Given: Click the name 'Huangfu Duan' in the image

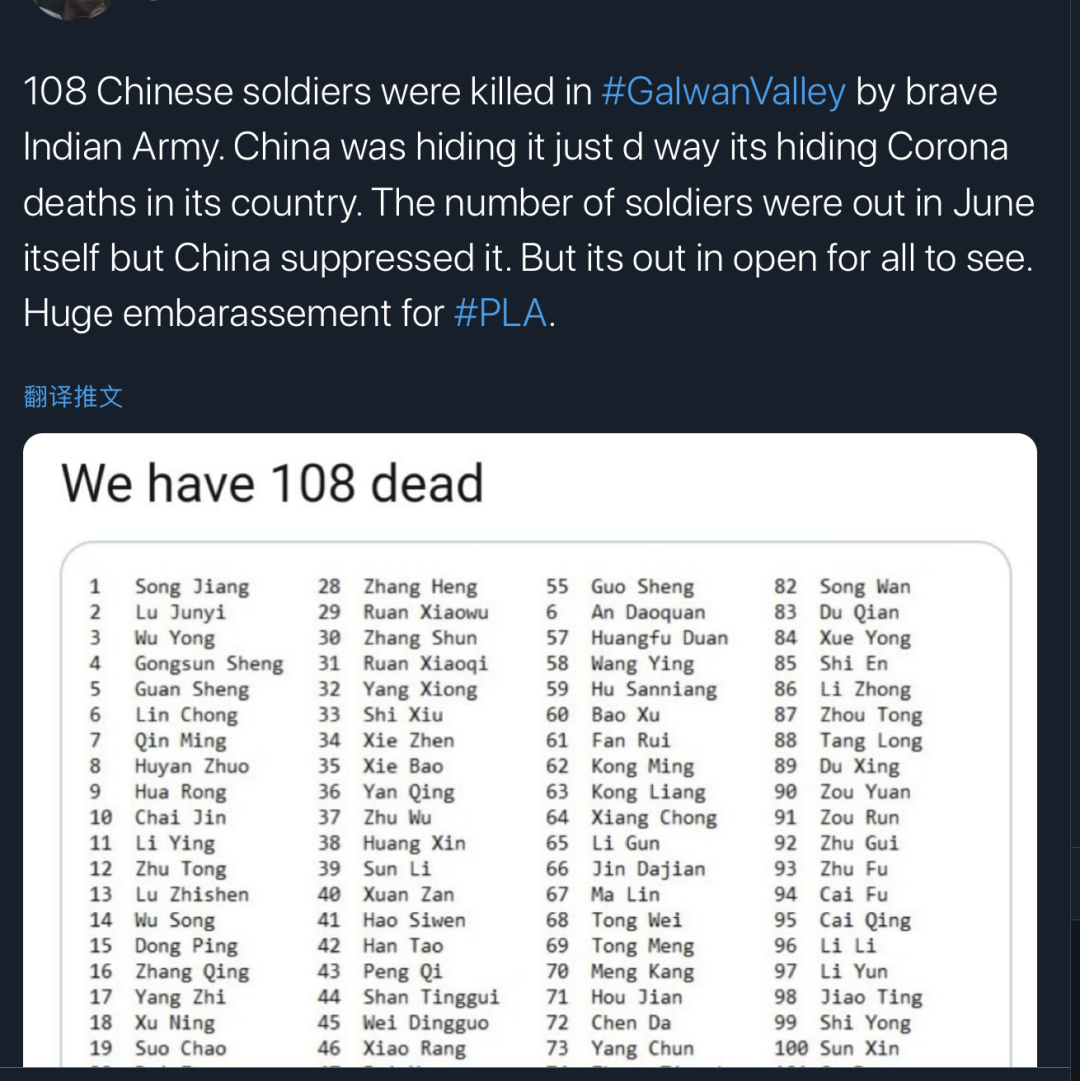Looking at the screenshot, I should point(659,638).
